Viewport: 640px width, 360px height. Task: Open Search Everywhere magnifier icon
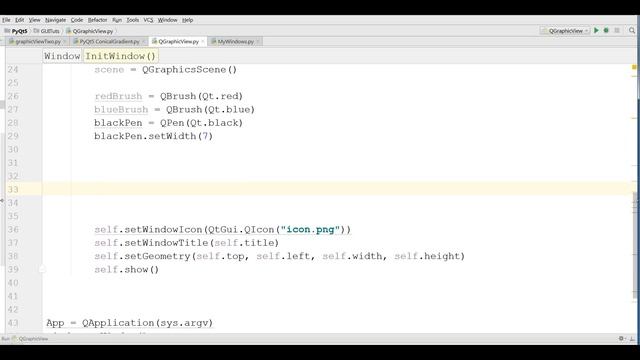point(632,31)
